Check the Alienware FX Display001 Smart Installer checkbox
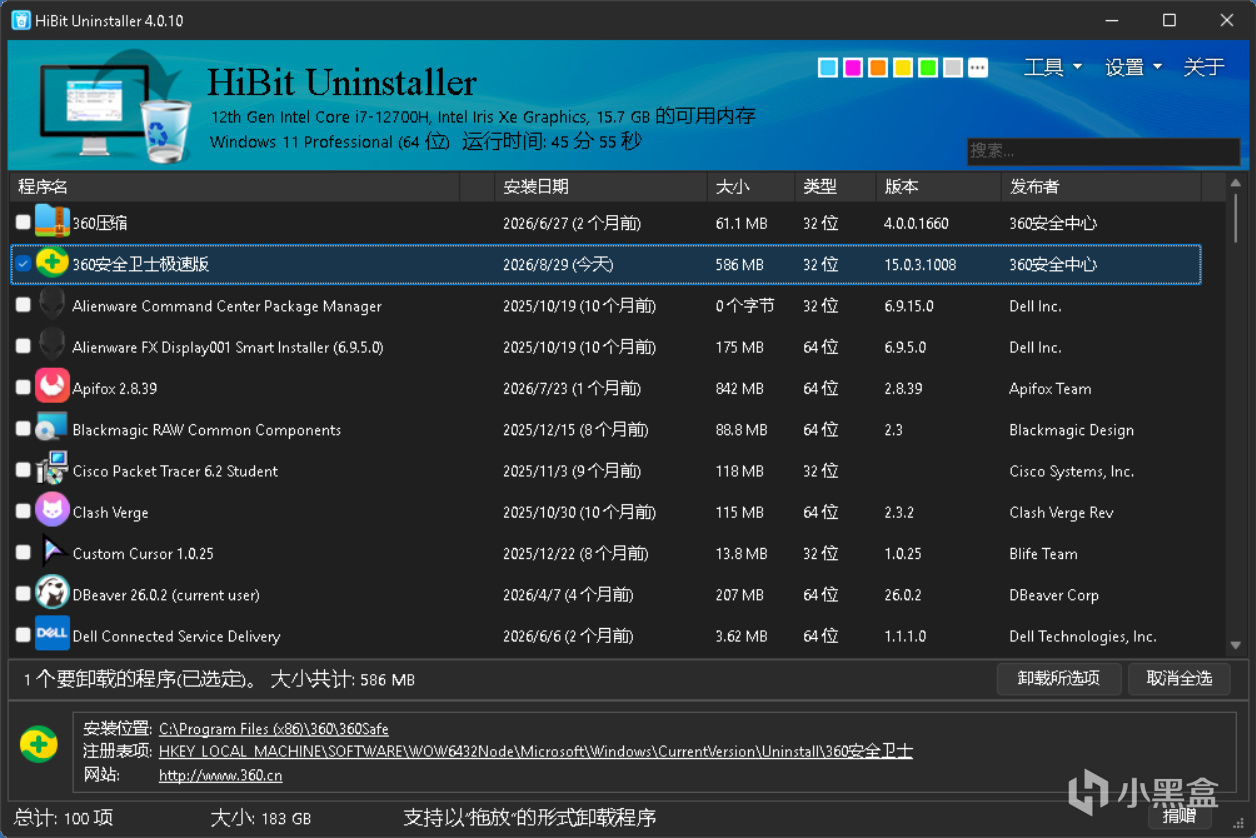This screenshot has width=1256, height=838. point(23,346)
